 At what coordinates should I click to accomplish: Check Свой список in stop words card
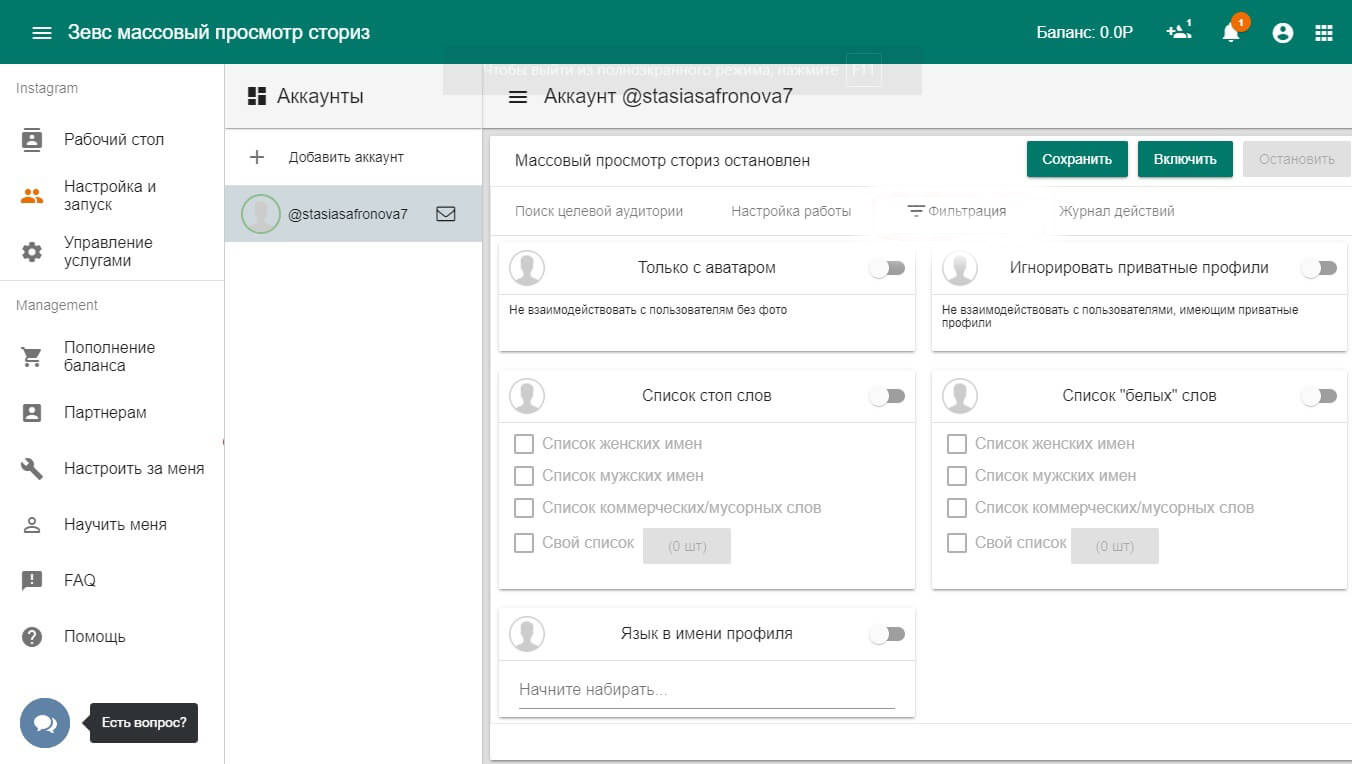point(524,543)
